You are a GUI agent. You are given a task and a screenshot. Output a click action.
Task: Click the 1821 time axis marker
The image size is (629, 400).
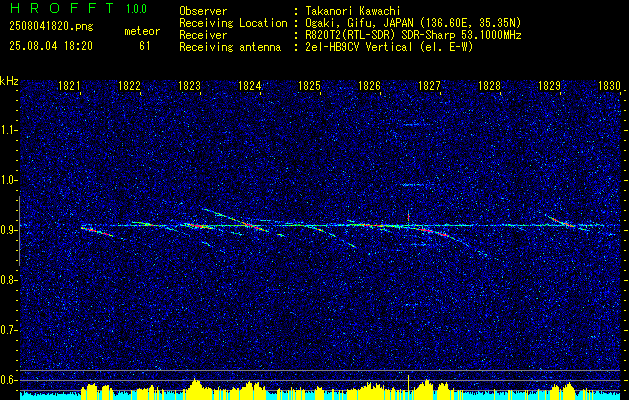tap(69, 86)
